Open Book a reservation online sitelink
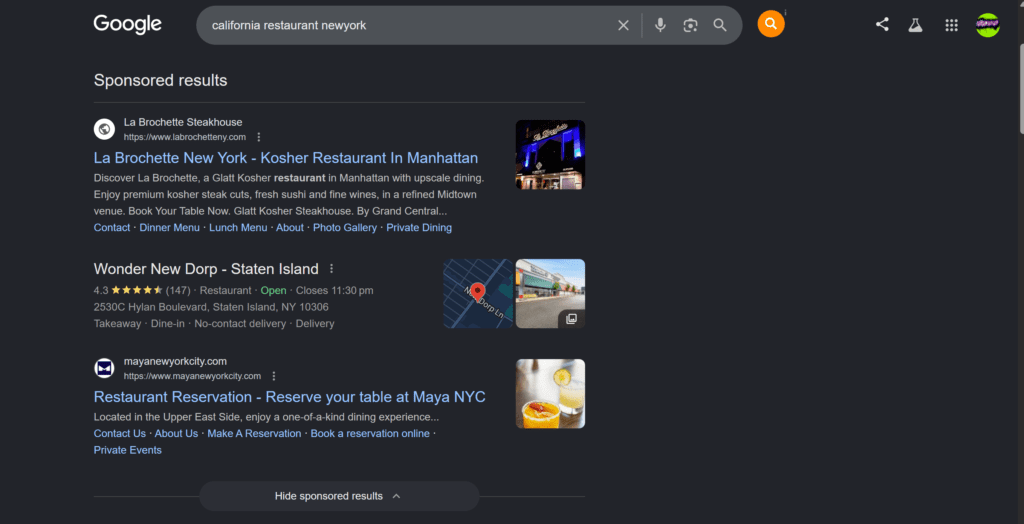The width and height of the screenshot is (1024, 524). click(x=370, y=433)
